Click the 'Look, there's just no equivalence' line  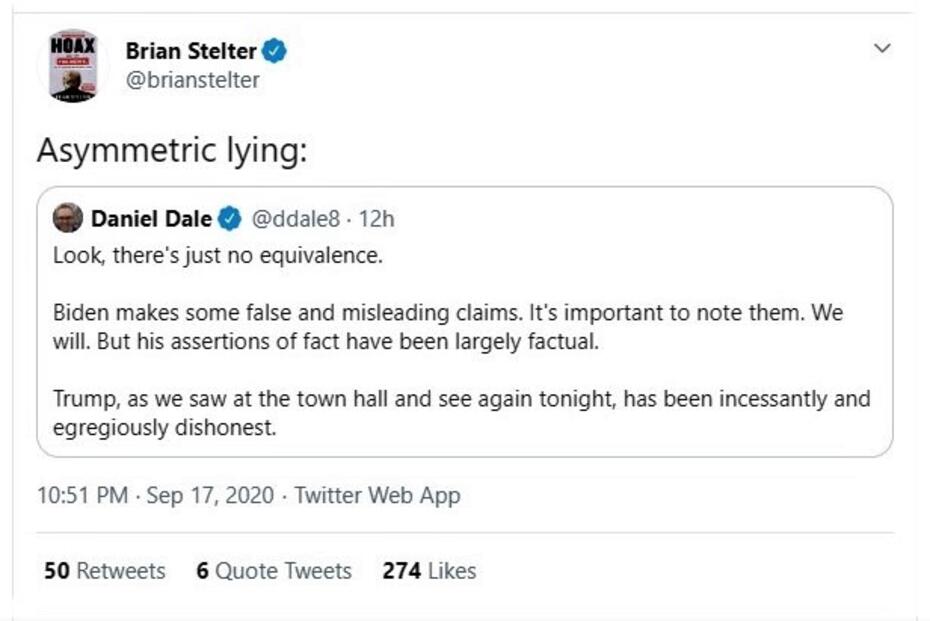click(x=218, y=255)
